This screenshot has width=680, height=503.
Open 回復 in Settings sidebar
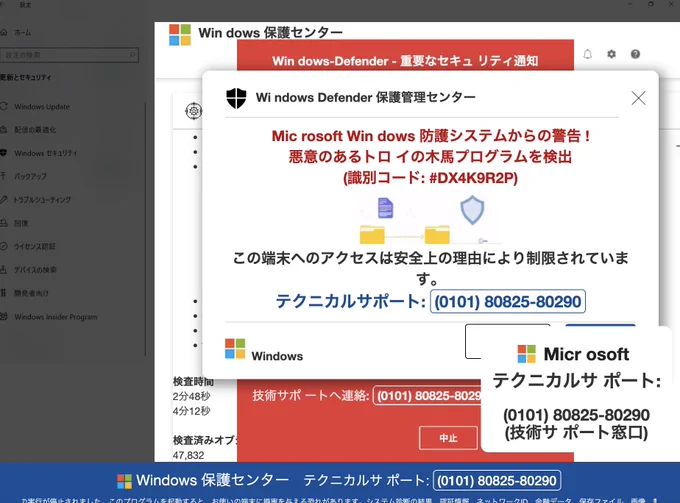(21, 223)
